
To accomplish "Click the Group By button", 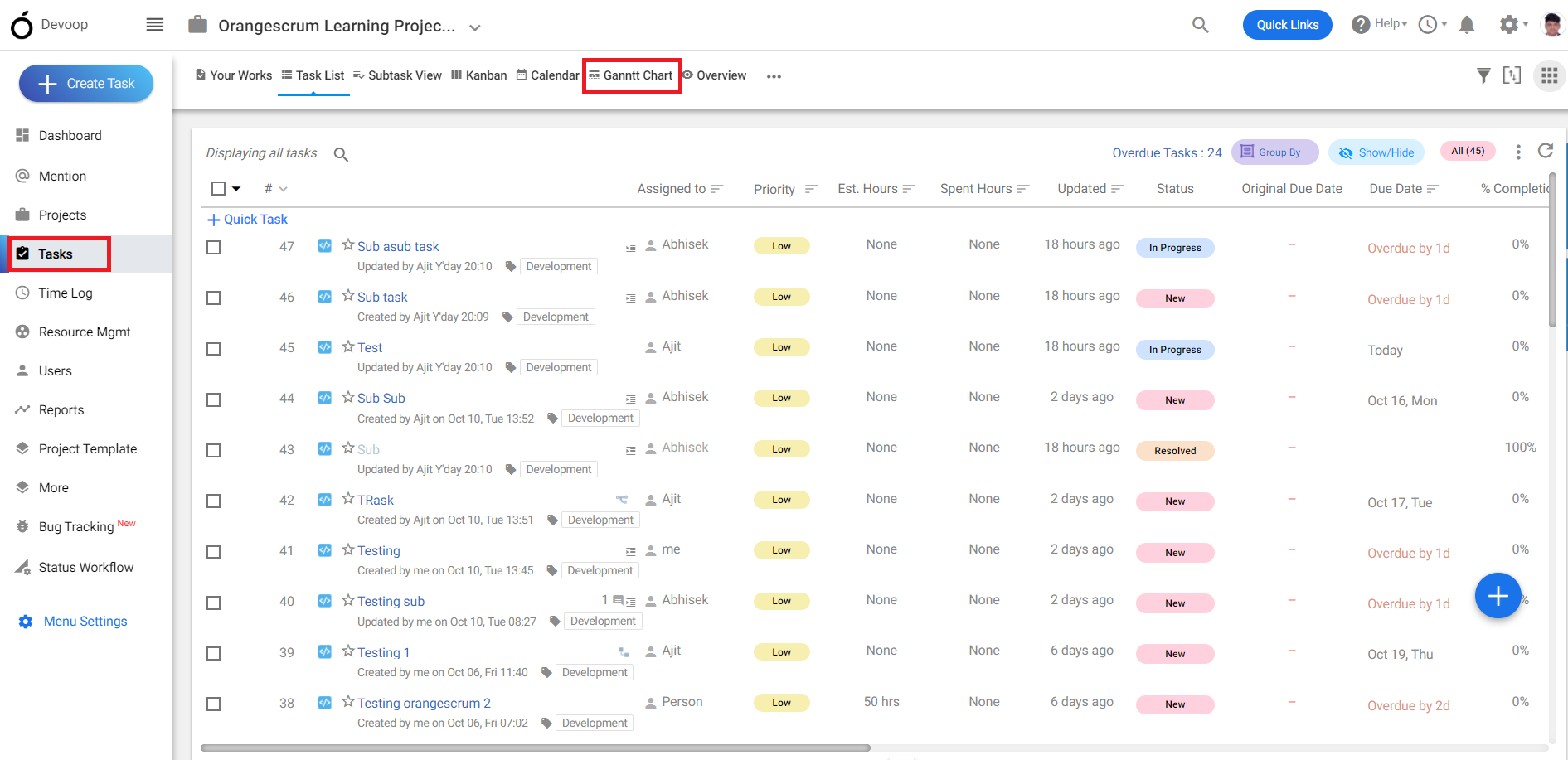I will coord(1274,152).
